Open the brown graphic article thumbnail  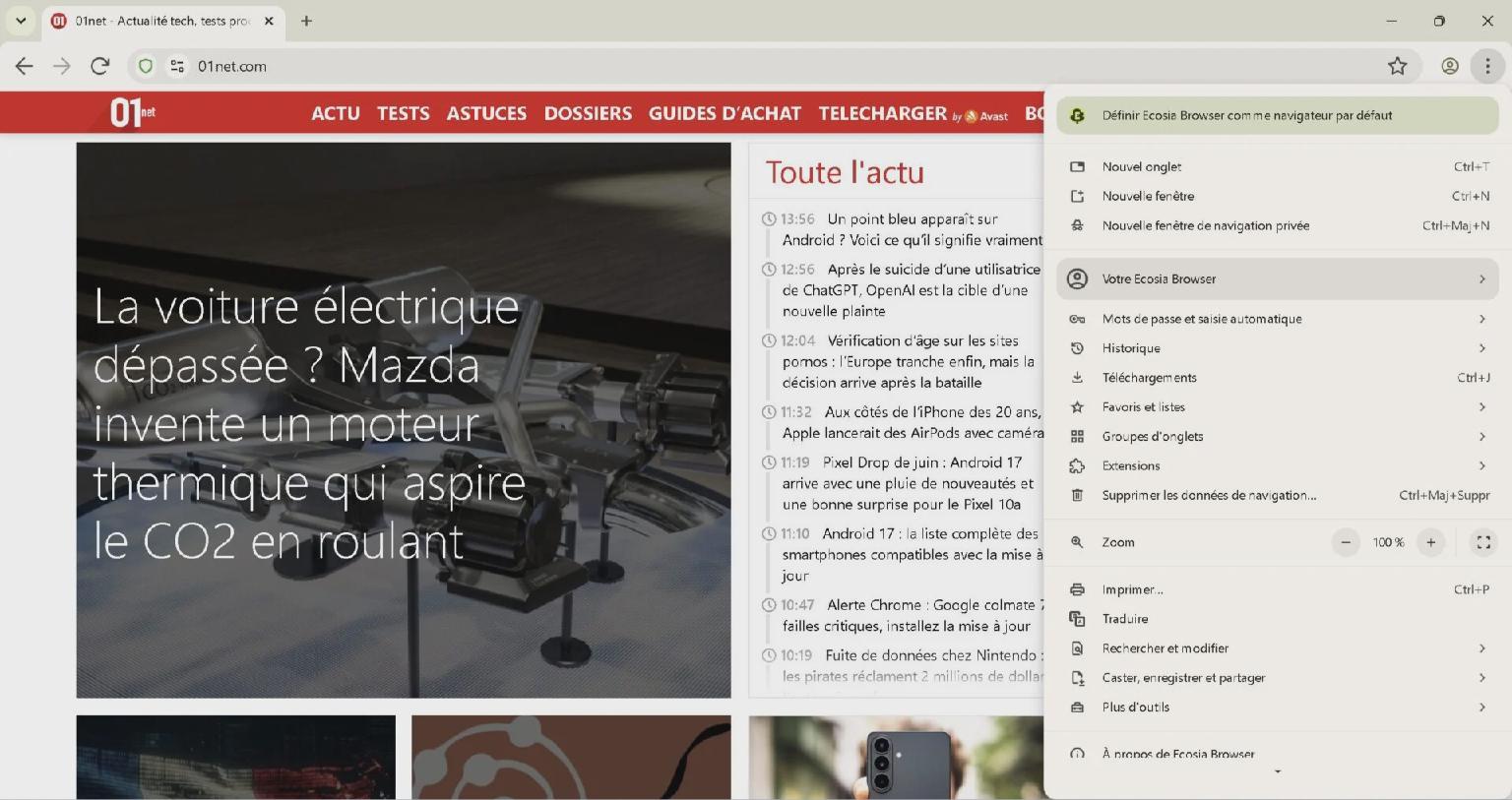pyautogui.click(x=571, y=757)
